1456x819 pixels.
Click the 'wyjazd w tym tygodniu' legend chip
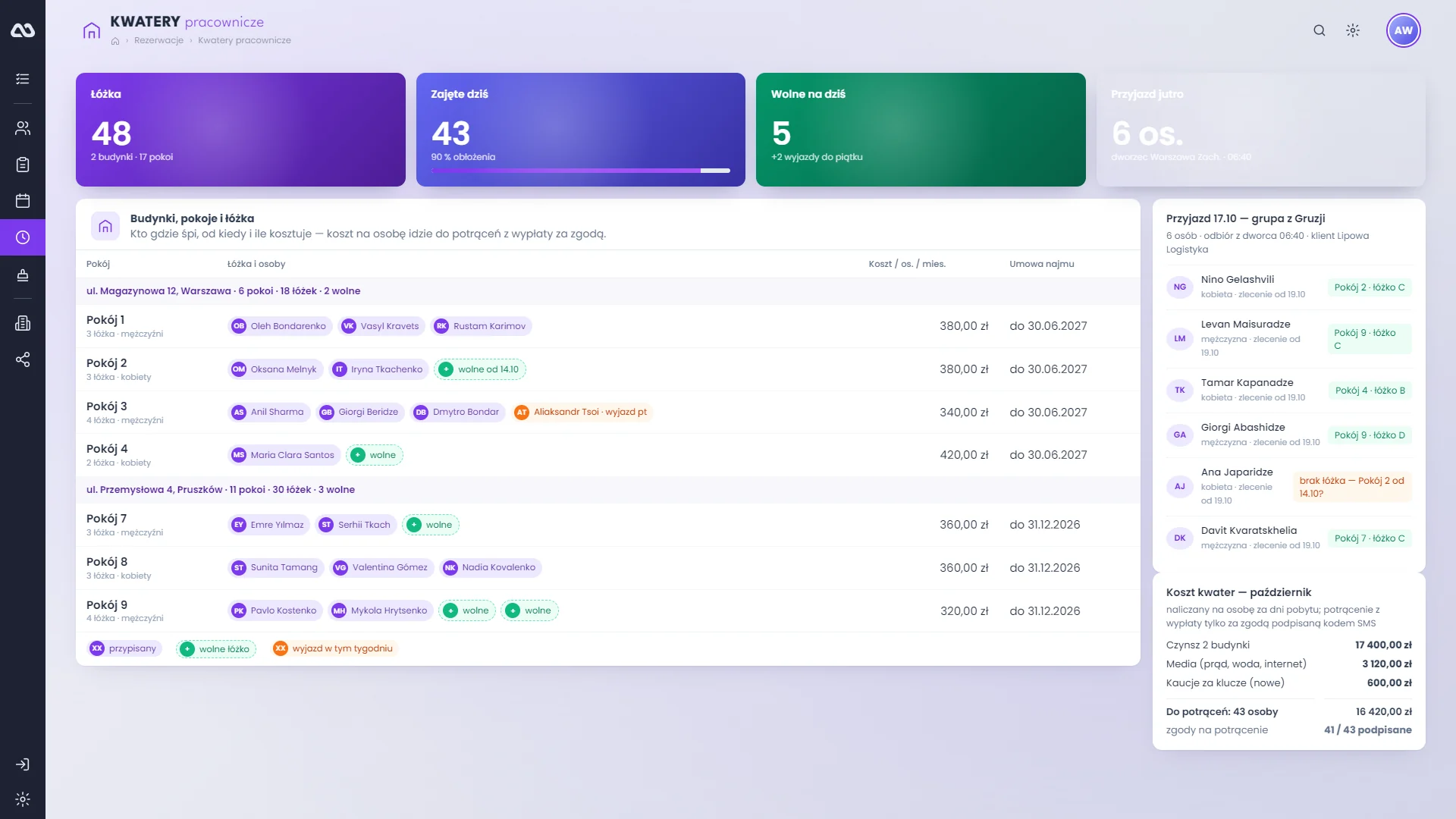[x=334, y=649]
